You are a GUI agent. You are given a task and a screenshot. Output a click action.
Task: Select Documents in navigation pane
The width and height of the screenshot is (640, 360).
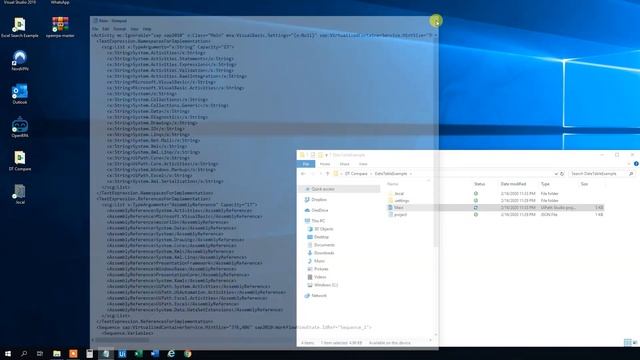coord(324,245)
